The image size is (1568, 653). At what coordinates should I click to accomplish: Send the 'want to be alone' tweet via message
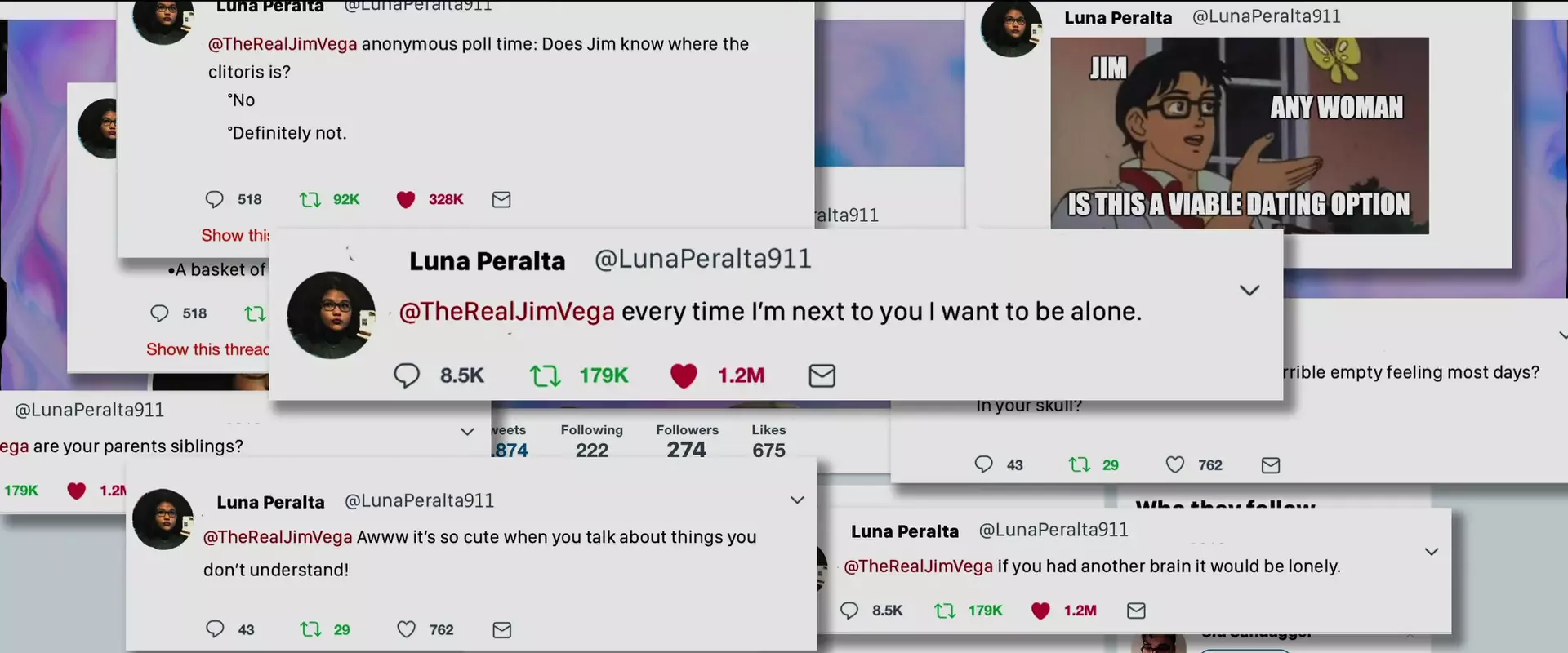[x=822, y=375]
